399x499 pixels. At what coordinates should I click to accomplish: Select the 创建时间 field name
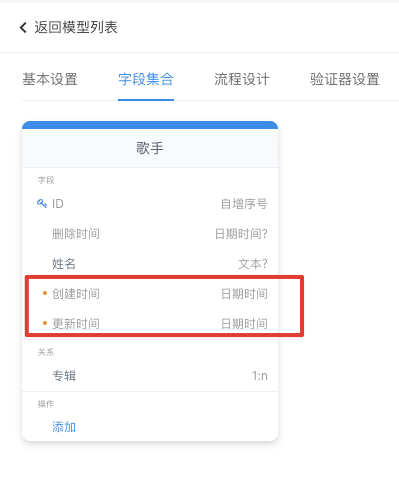76,294
